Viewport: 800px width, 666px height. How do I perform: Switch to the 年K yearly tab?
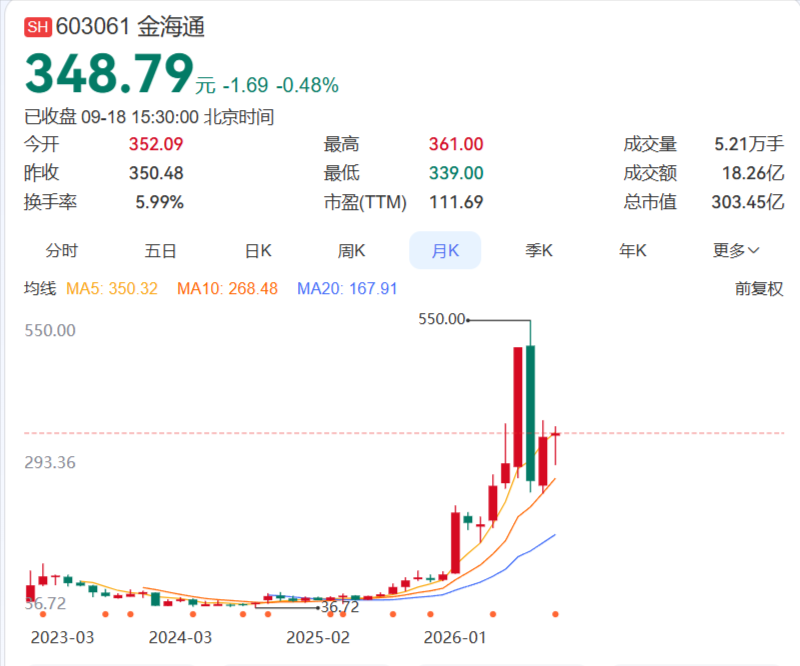tap(633, 251)
